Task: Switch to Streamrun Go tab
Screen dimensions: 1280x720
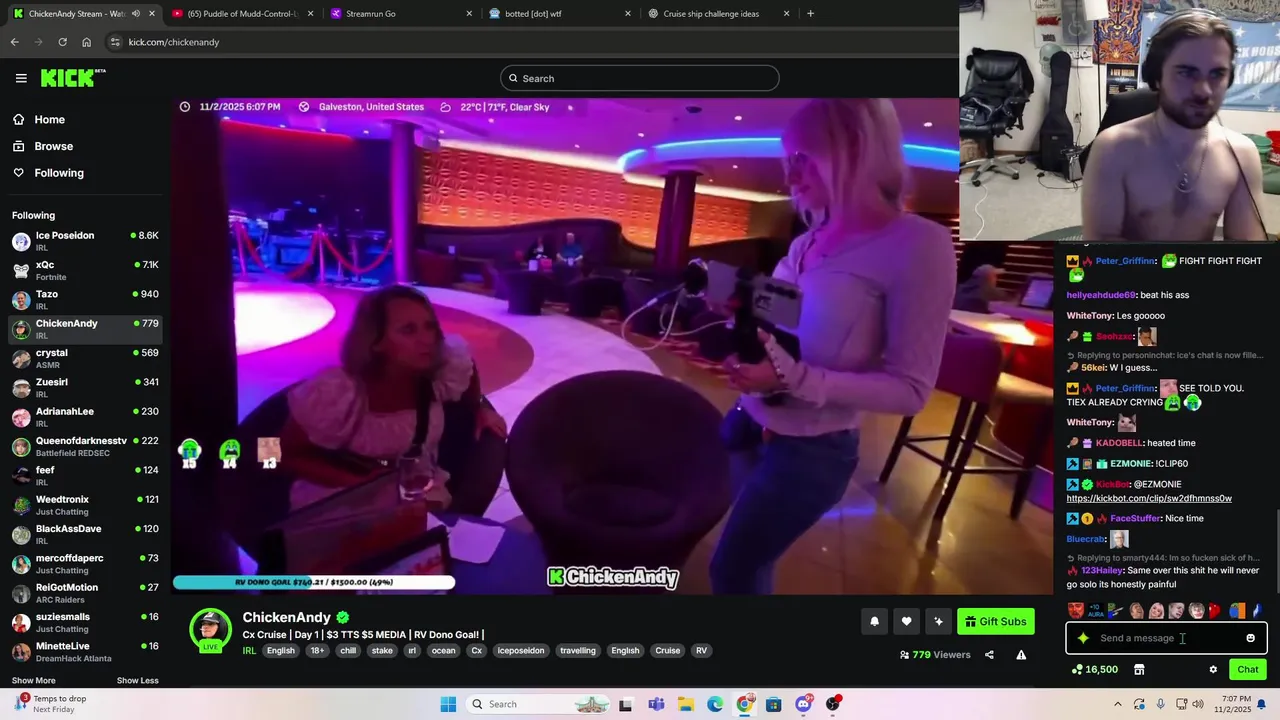Action: tap(400, 14)
